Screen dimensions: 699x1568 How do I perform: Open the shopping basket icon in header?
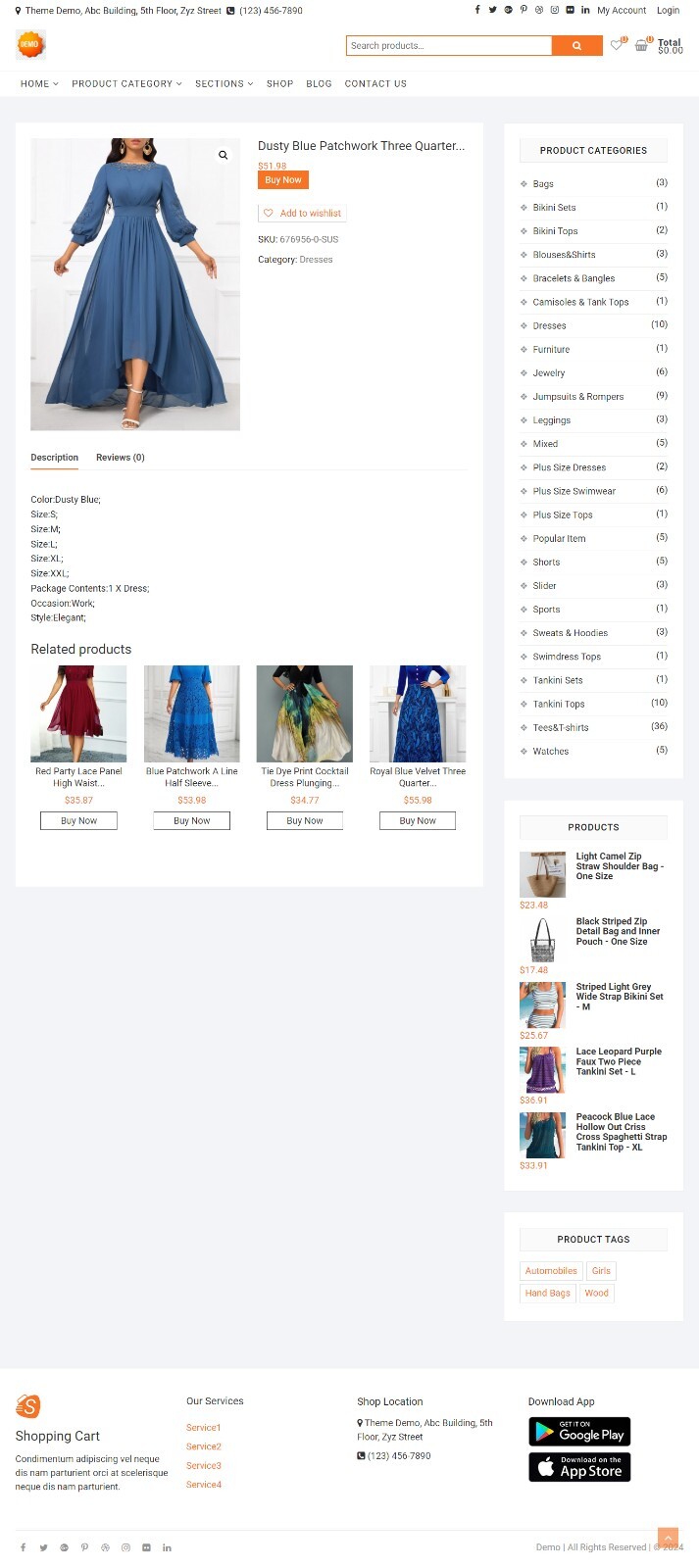(x=641, y=45)
